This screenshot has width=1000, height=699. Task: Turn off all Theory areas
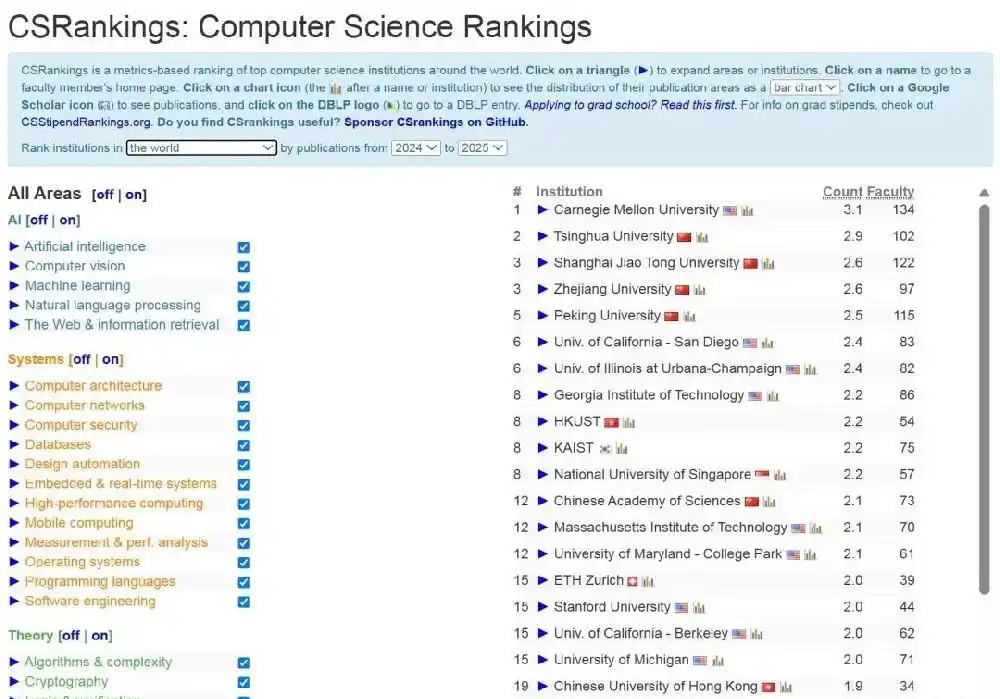coord(71,635)
